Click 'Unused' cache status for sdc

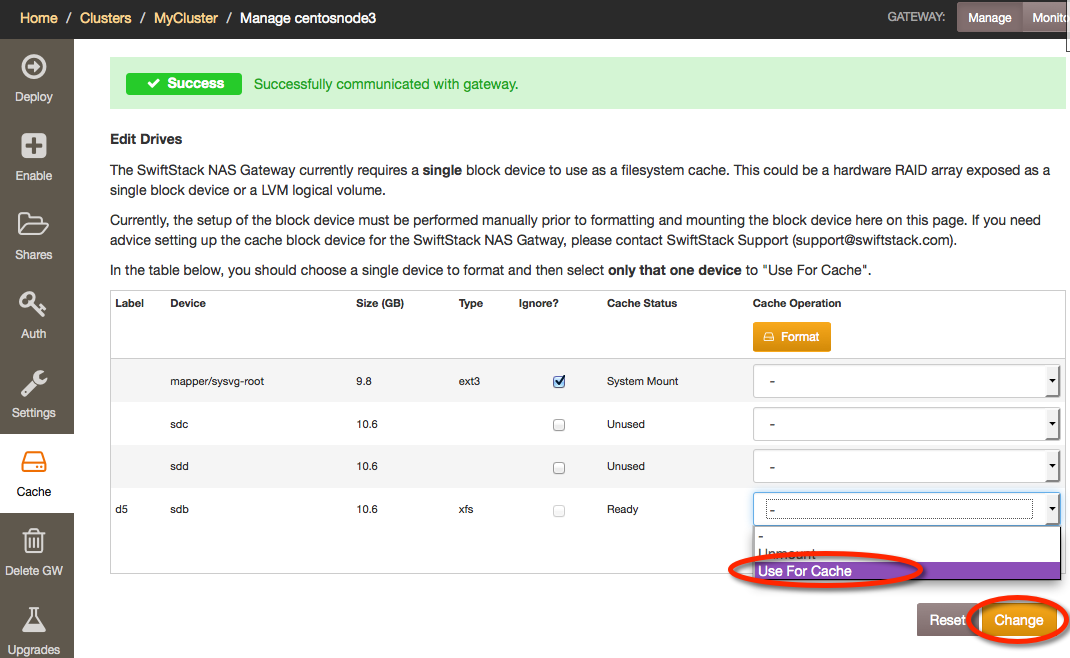coord(626,424)
